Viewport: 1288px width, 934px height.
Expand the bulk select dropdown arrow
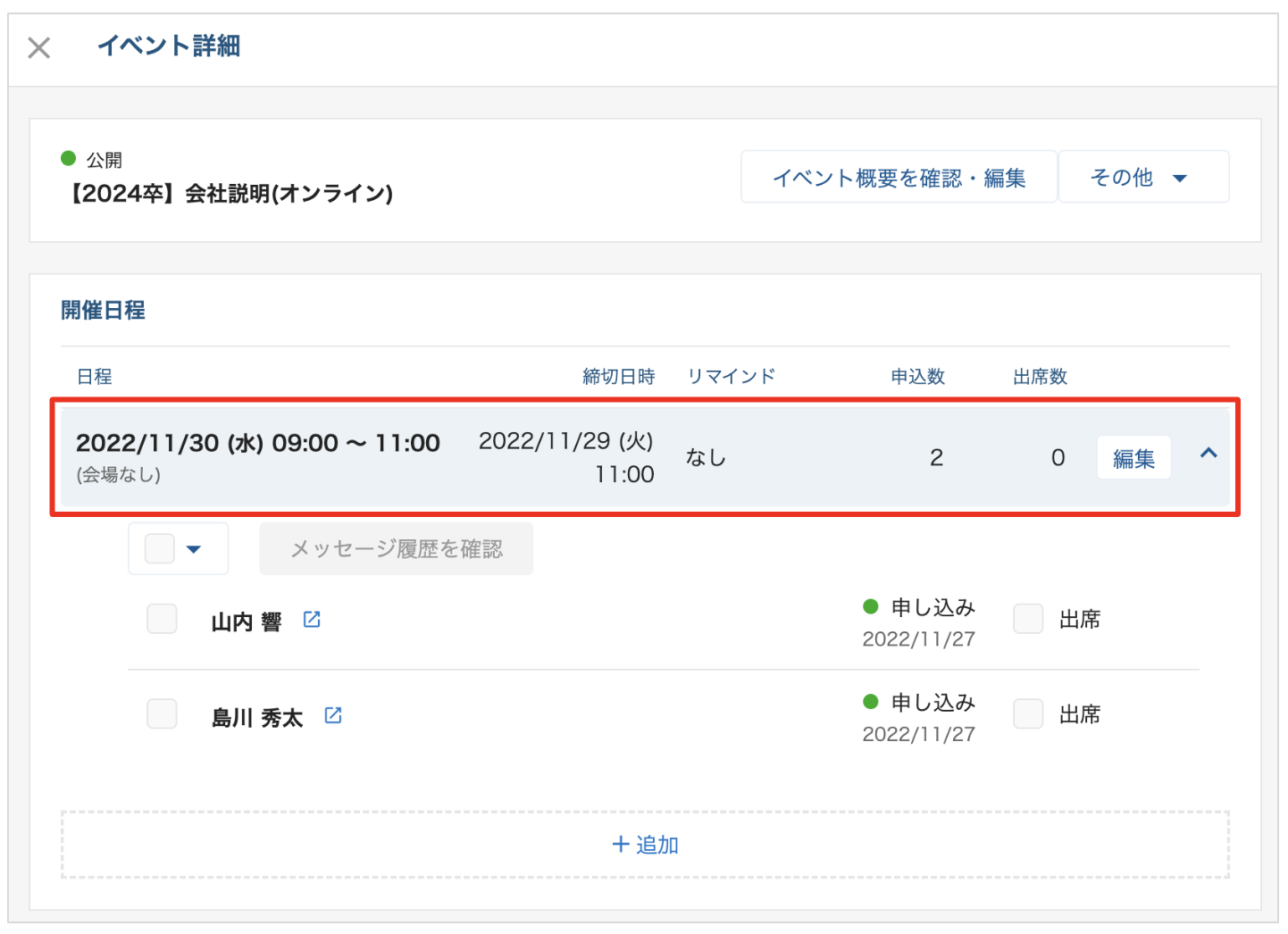(x=194, y=549)
